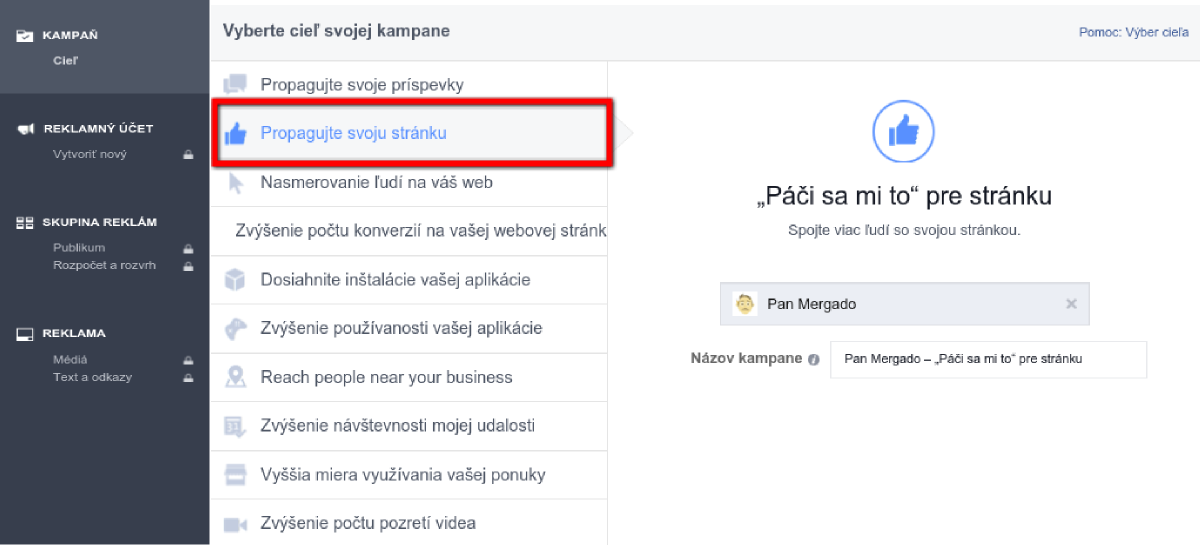Go to Vytvoriť nový in sidebar

89,154
